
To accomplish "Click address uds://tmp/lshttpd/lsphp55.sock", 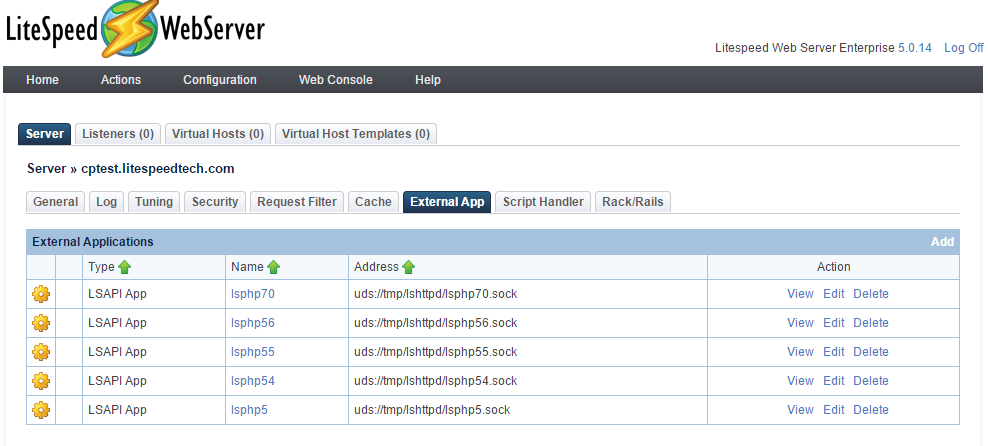I will pos(435,352).
